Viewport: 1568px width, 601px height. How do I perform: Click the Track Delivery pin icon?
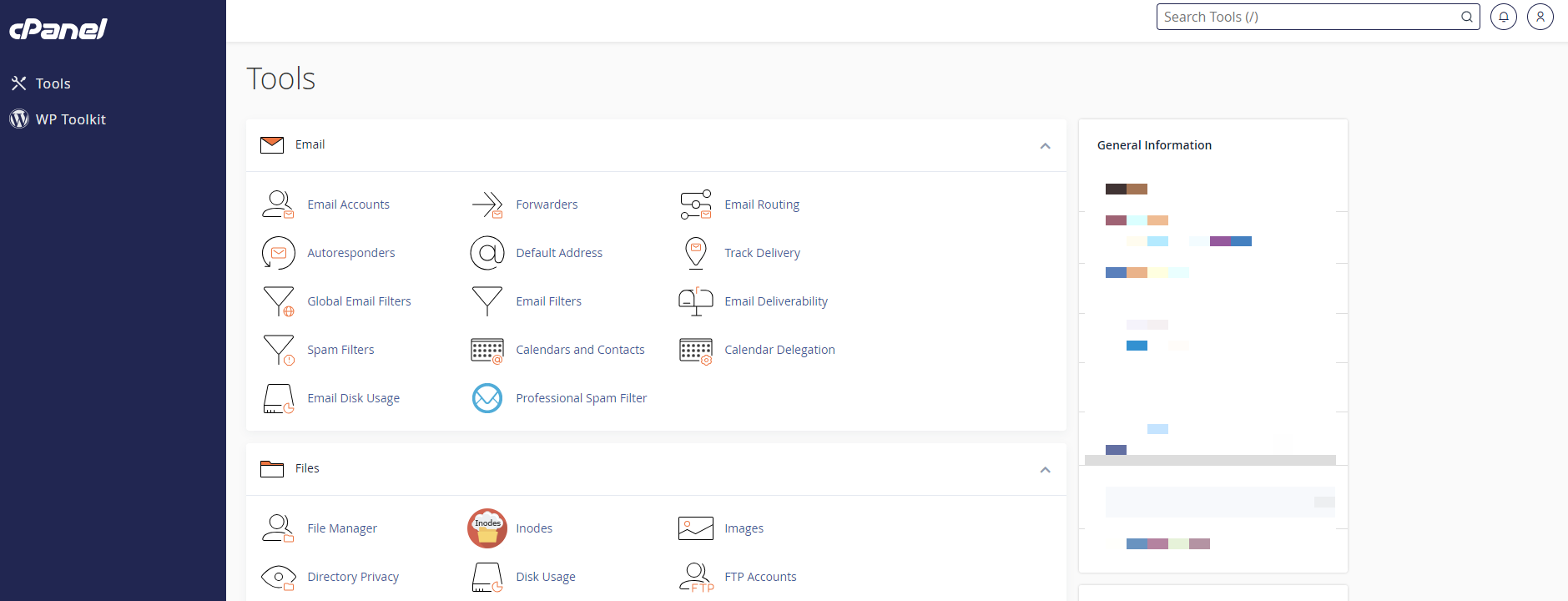pyautogui.click(x=695, y=253)
